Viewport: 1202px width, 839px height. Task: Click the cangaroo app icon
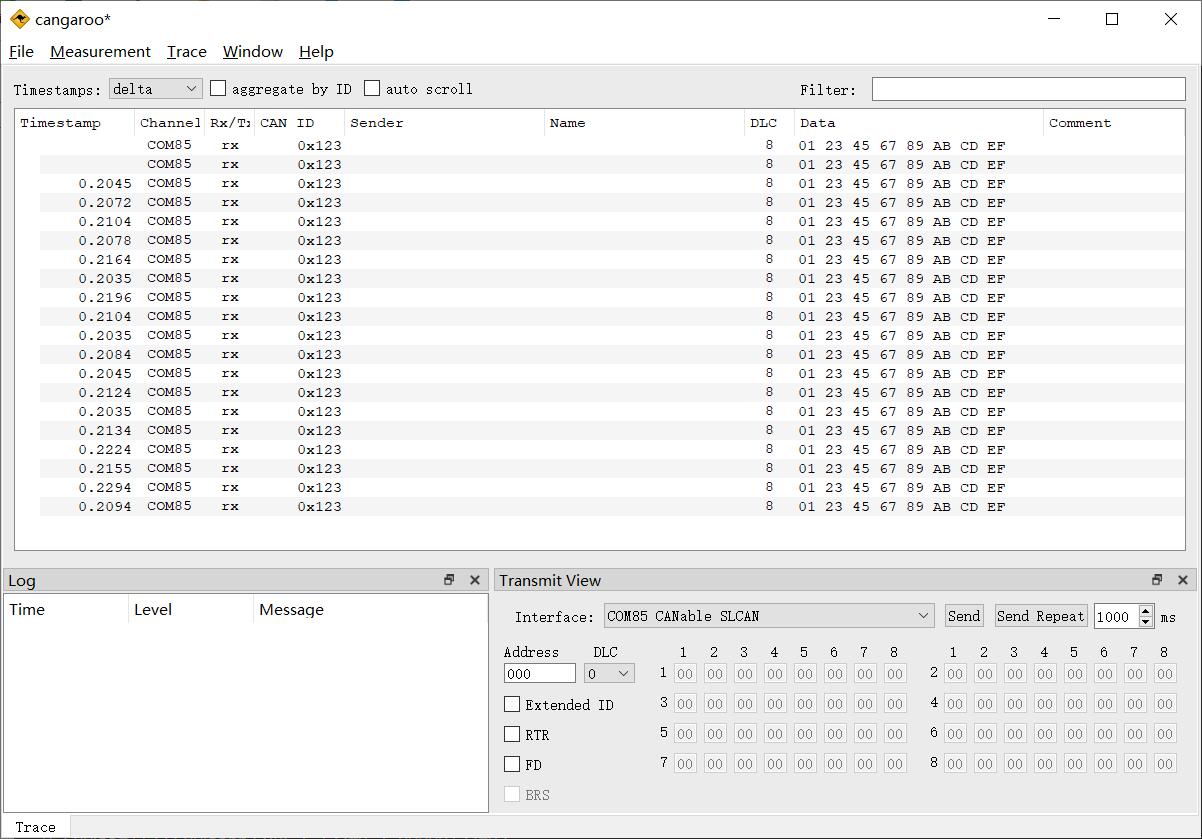click(19, 20)
